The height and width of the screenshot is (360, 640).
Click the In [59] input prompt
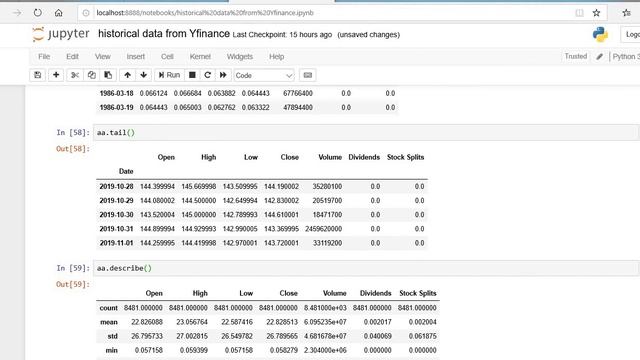click(x=73, y=268)
